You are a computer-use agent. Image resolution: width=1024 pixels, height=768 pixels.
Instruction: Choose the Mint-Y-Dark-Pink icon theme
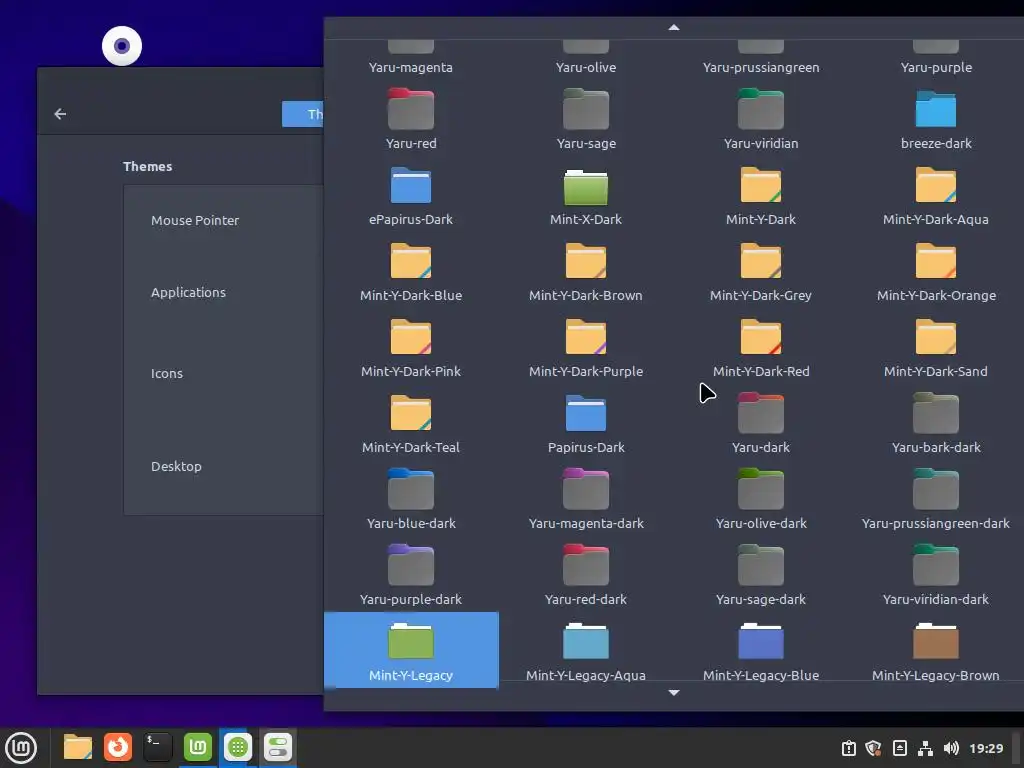411,346
